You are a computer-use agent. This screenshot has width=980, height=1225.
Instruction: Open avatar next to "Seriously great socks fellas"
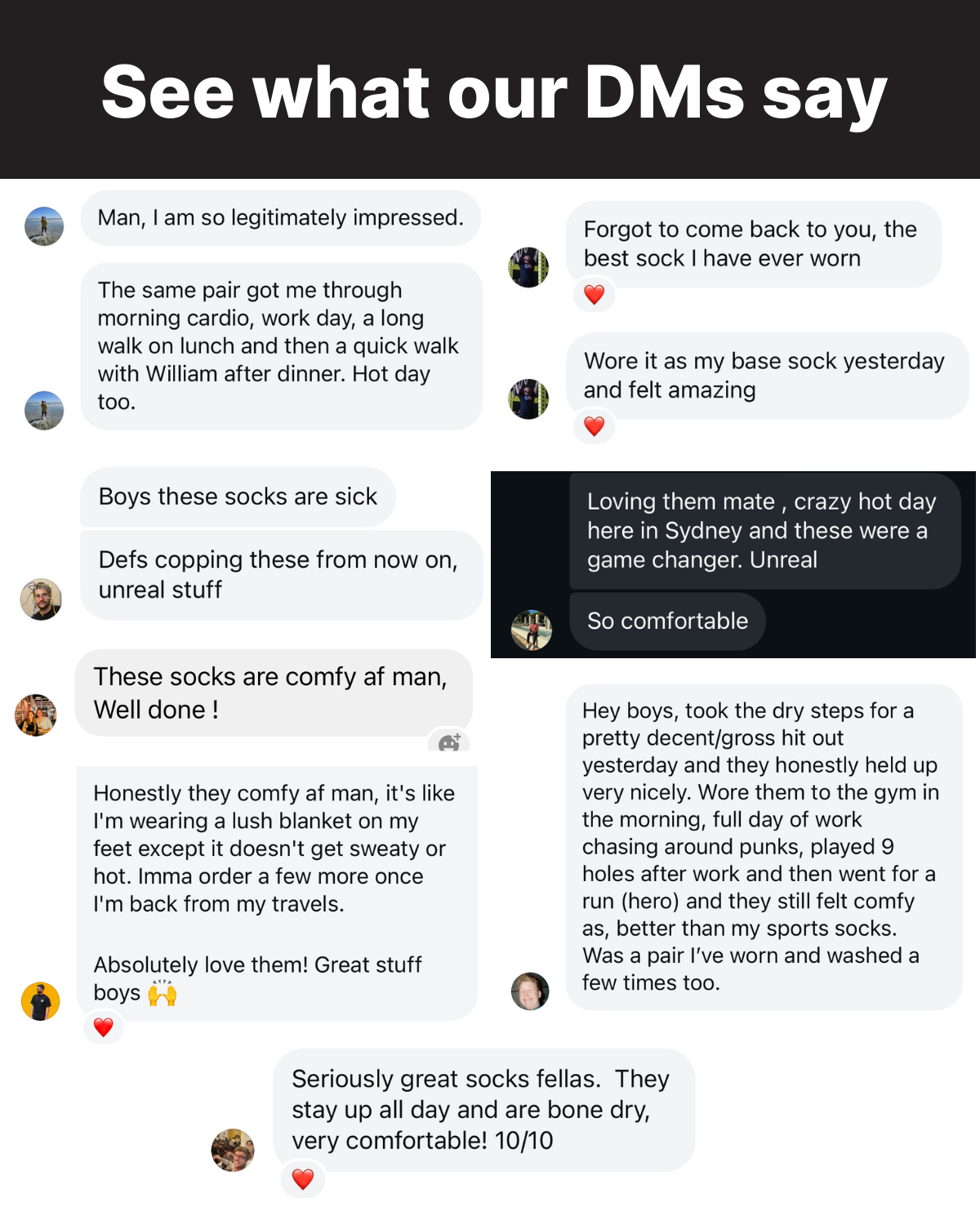click(x=233, y=1150)
